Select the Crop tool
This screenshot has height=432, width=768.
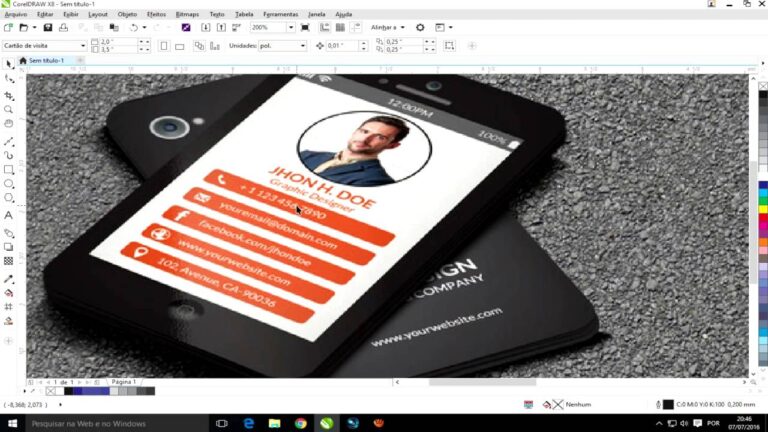[x=9, y=96]
